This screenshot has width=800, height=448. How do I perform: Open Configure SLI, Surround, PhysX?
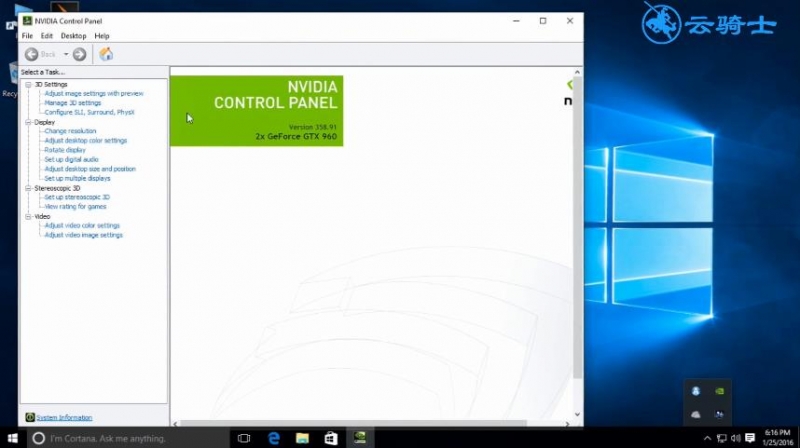point(89,112)
